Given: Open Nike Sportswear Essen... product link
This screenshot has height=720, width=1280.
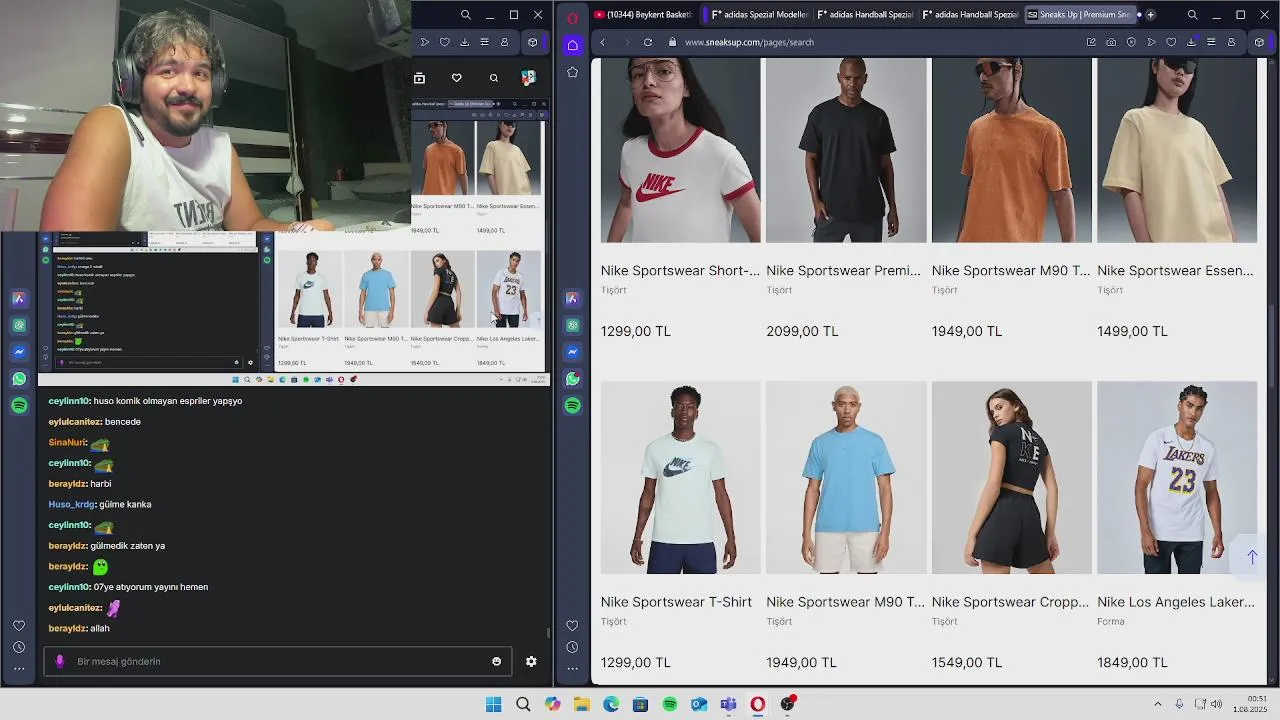Looking at the screenshot, I should (1175, 271).
